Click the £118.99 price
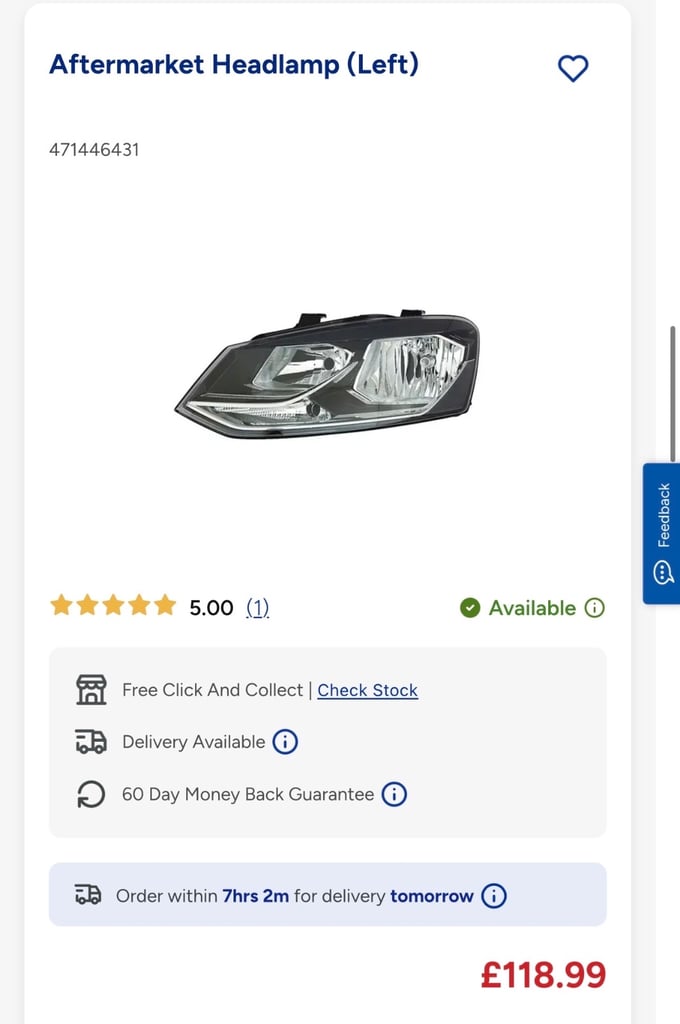Viewport: 680px width, 1024px height. click(x=543, y=975)
